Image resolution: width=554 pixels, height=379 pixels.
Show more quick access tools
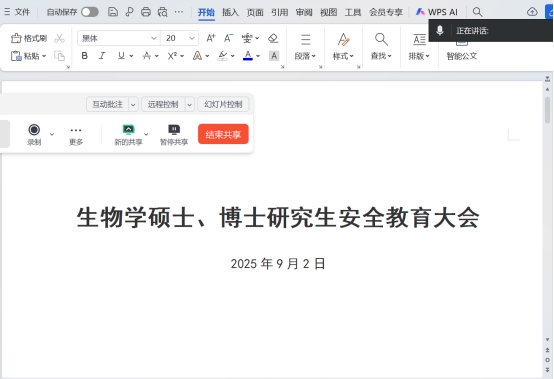179,12
